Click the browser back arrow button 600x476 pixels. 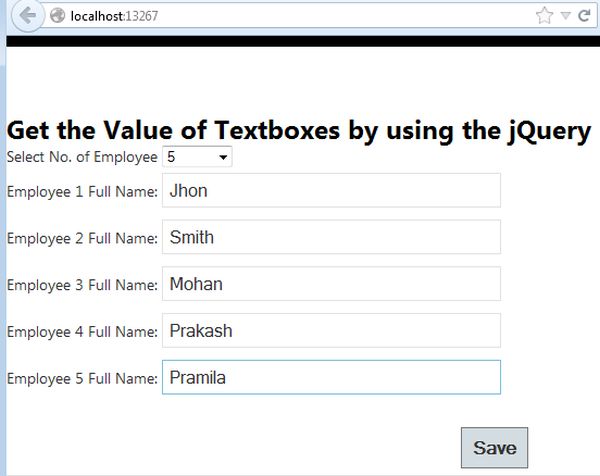(29, 16)
